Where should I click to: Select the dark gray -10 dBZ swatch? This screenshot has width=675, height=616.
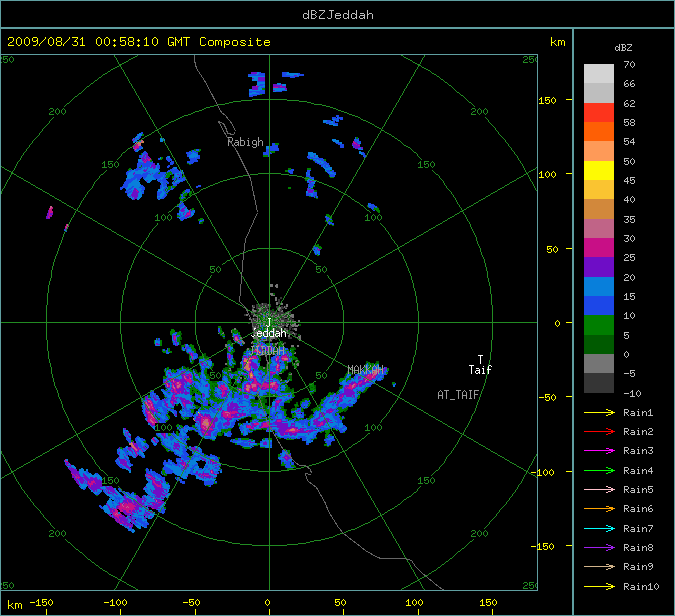(x=599, y=383)
